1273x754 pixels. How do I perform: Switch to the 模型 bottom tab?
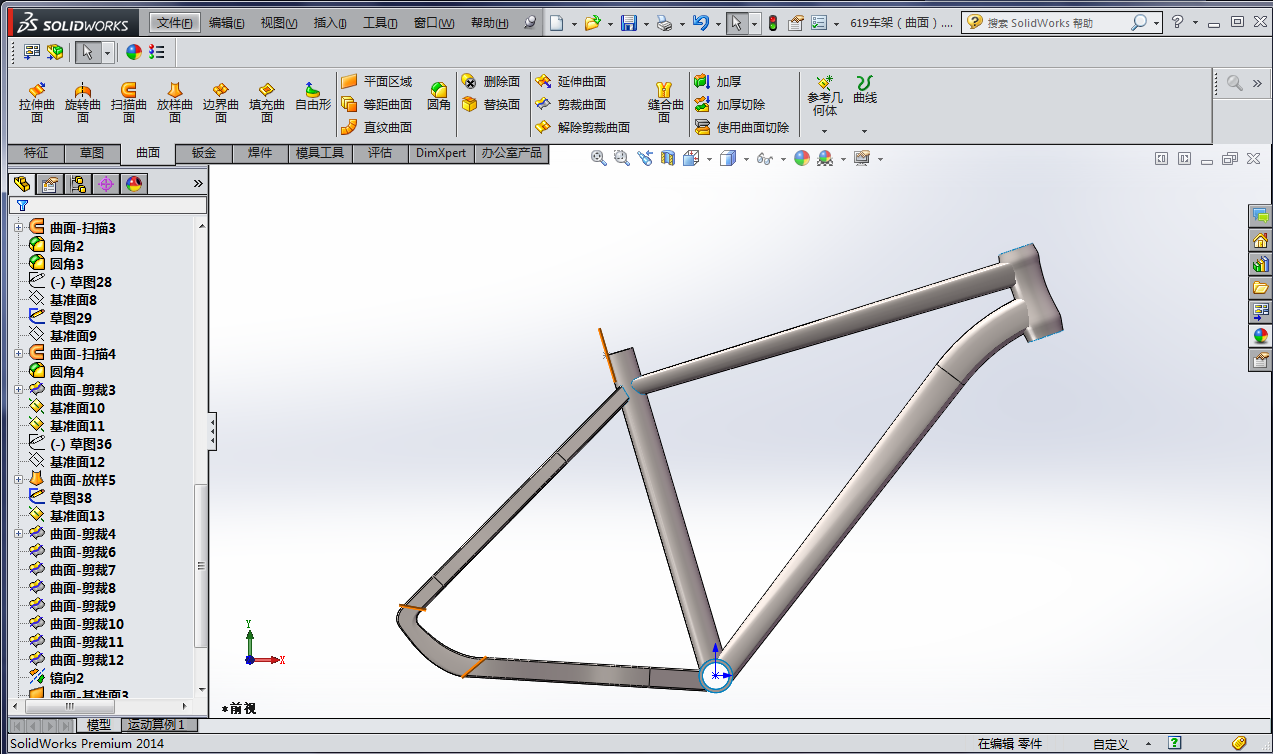point(99,725)
